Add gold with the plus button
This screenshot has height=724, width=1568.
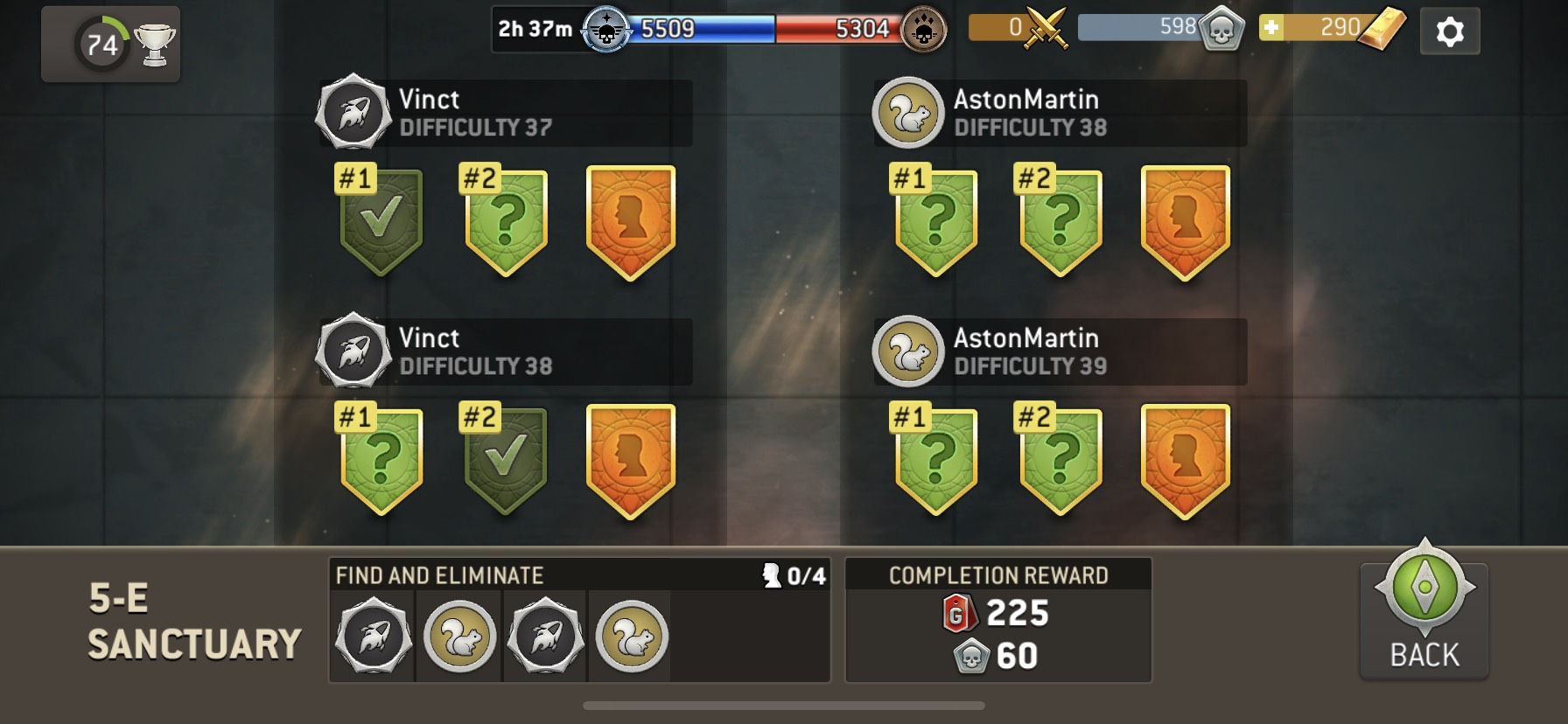[1271, 28]
